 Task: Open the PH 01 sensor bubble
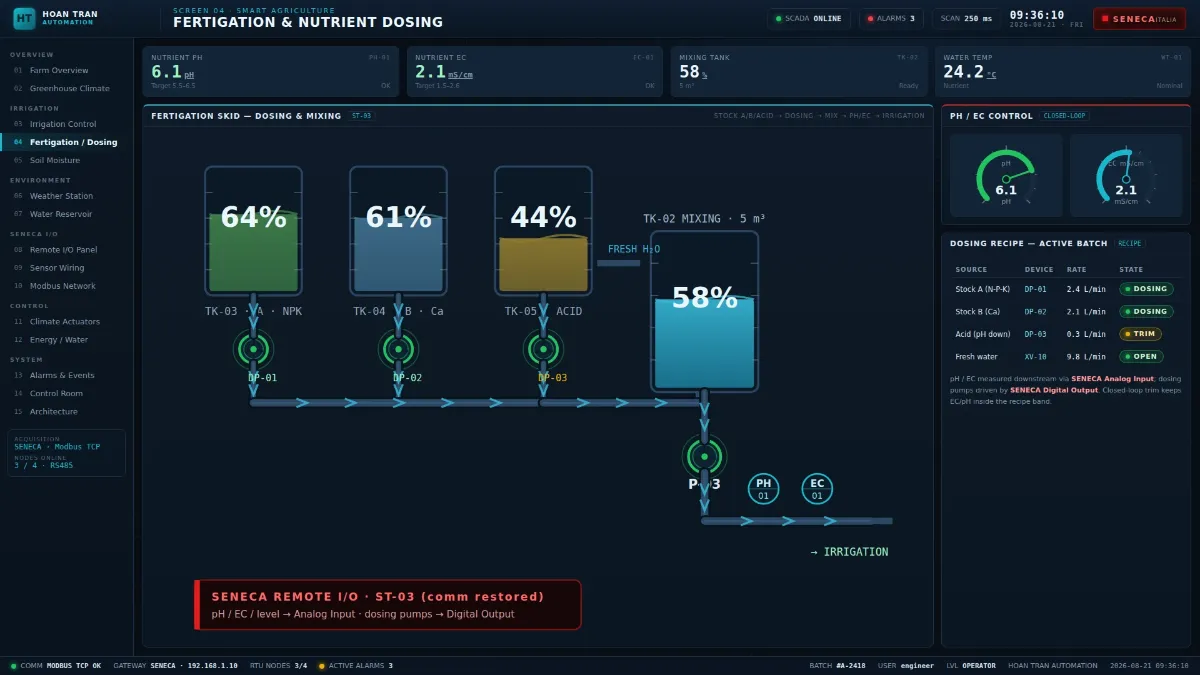coord(764,489)
